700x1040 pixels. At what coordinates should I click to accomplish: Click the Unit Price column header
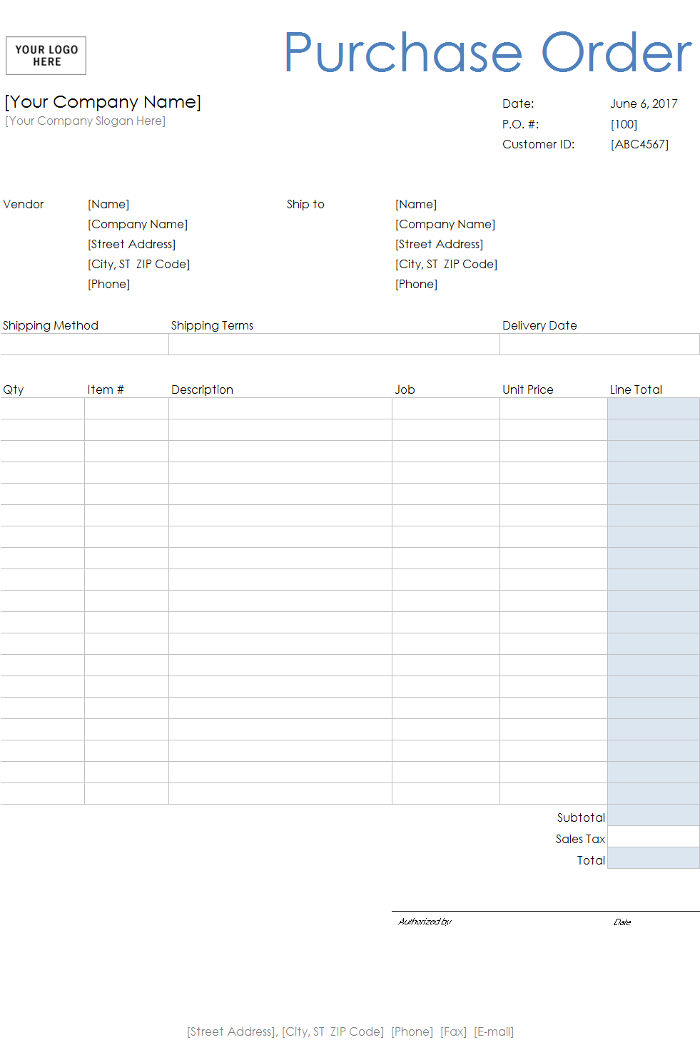click(527, 390)
